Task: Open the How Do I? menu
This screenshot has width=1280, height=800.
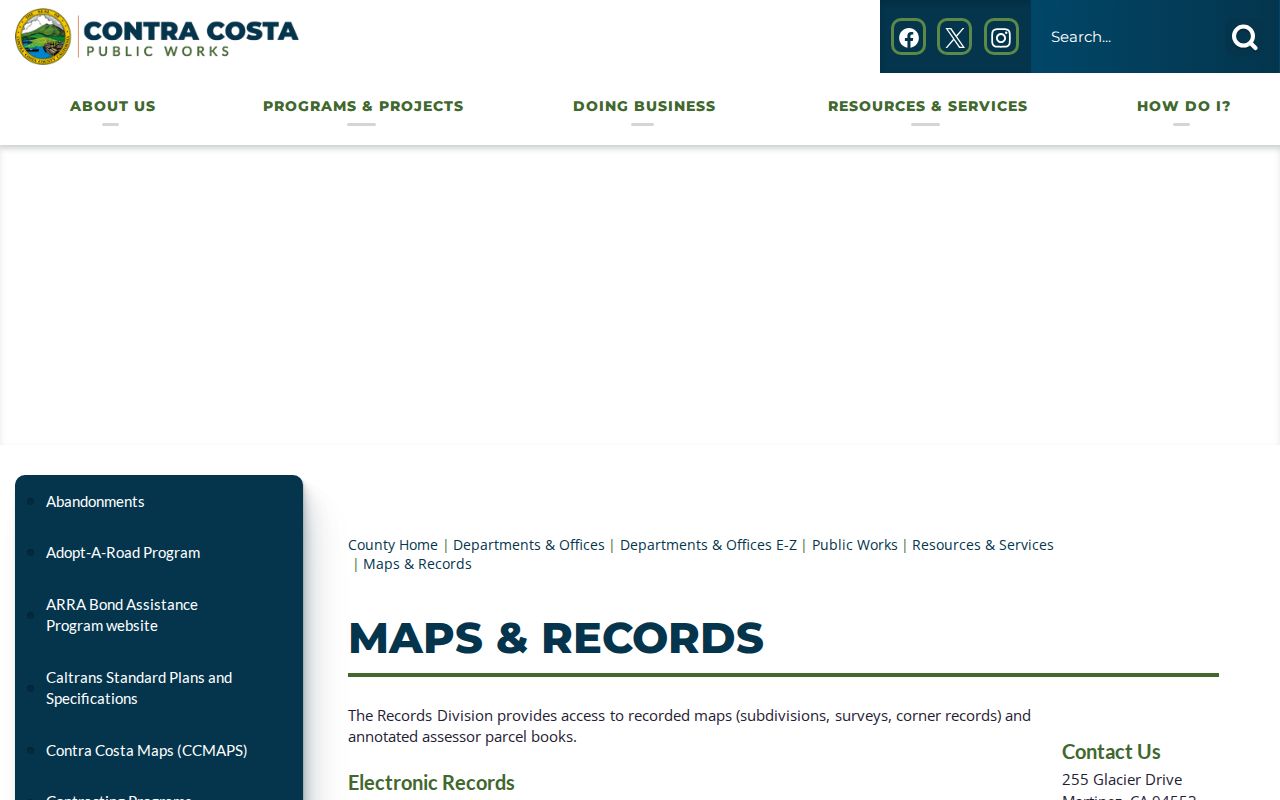Action: pos(1183,106)
